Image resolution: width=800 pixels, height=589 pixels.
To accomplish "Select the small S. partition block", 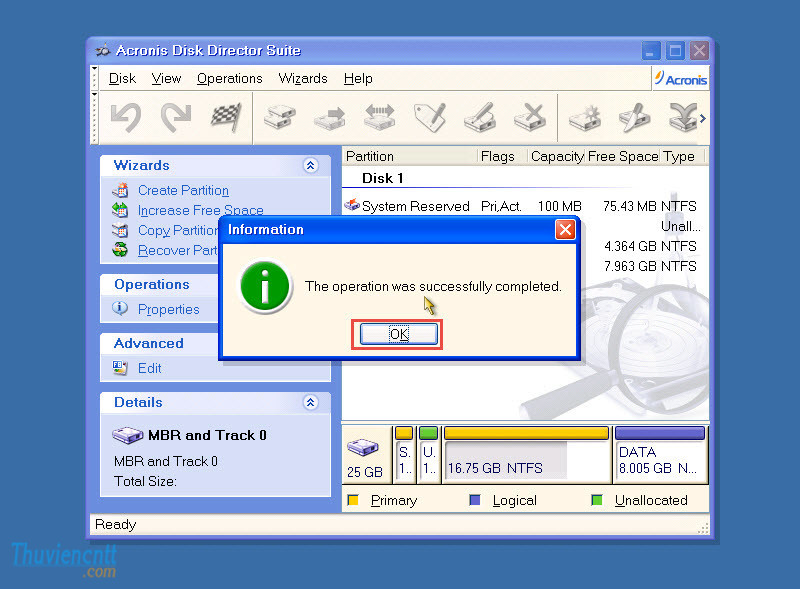I will (x=404, y=454).
